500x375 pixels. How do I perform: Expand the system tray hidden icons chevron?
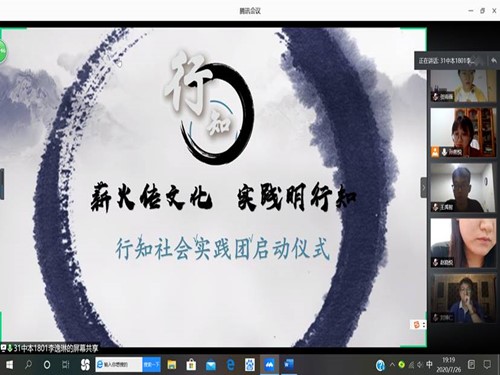pos(392,365)
